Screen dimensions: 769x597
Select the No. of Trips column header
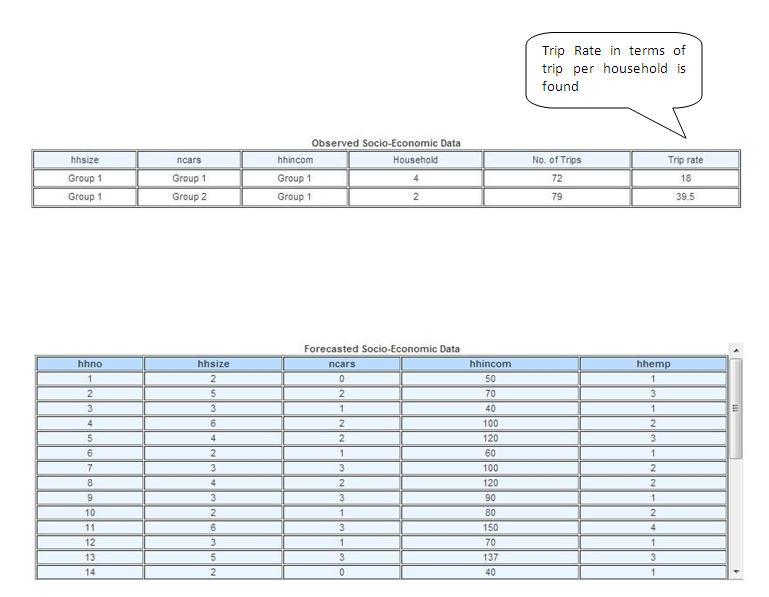coord(556,160)
